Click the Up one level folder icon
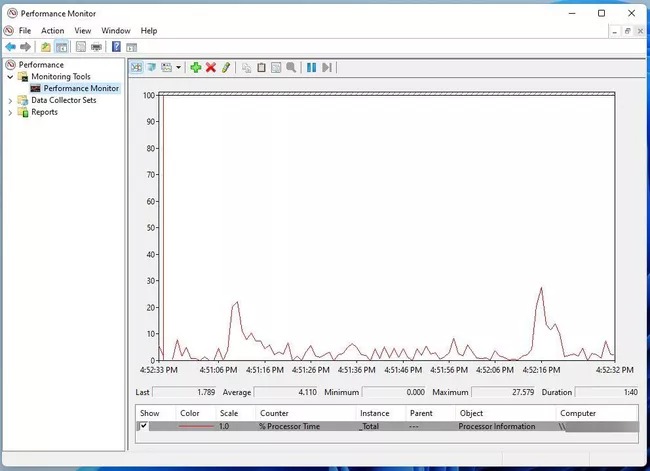The height and width of the screenshot is (471, 650). tap(46, 47)
